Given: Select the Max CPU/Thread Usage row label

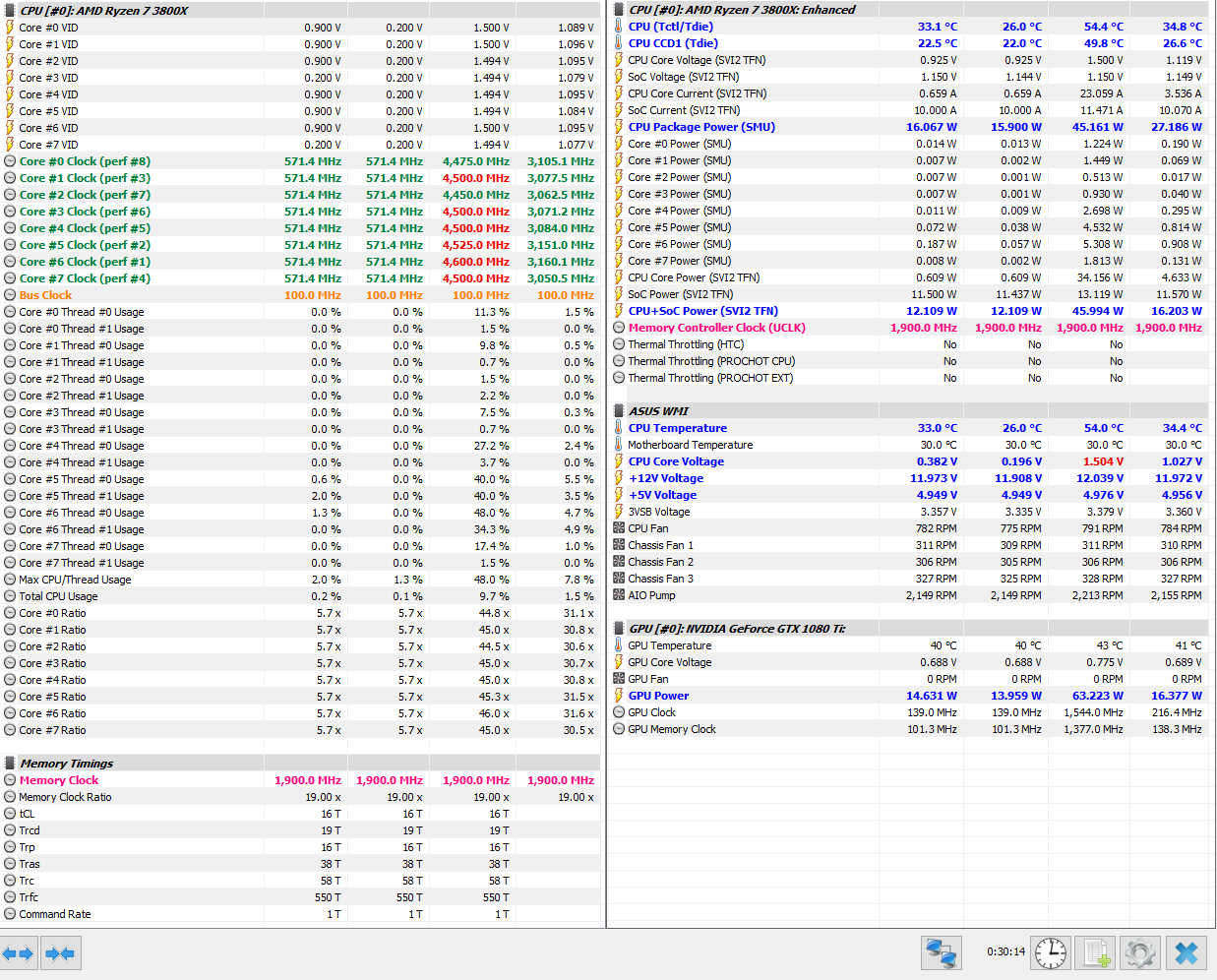Looking at the screenshot, I should (x=75, y=580).
